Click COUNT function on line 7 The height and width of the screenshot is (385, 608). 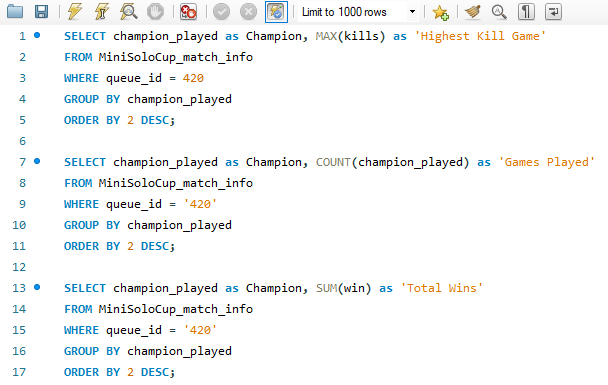coord(333,162)
